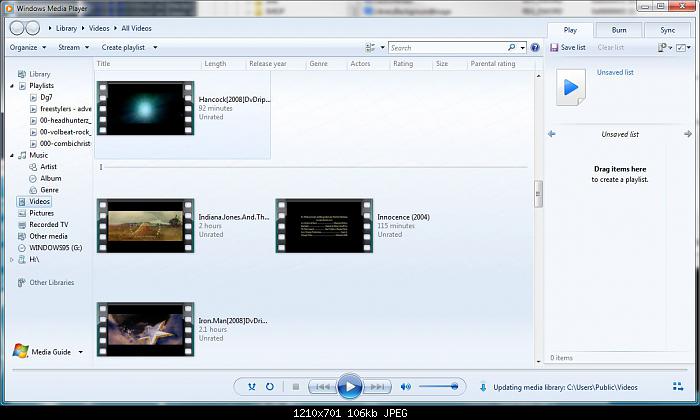Select Genre under Music

[49, 190]
